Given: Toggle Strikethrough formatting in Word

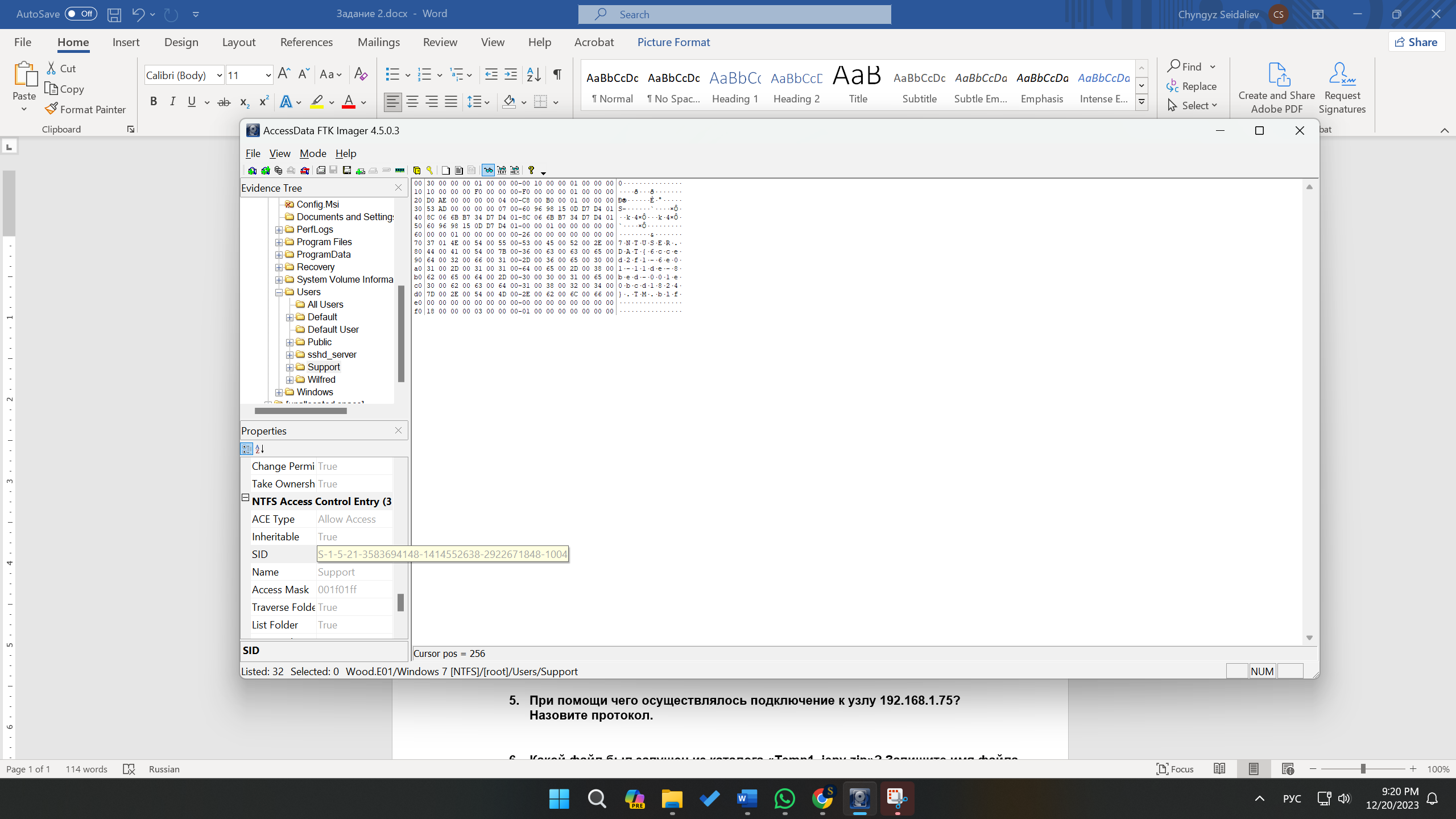Looking at the screenshot, I should pyautogui.click(x=224, y=102).
